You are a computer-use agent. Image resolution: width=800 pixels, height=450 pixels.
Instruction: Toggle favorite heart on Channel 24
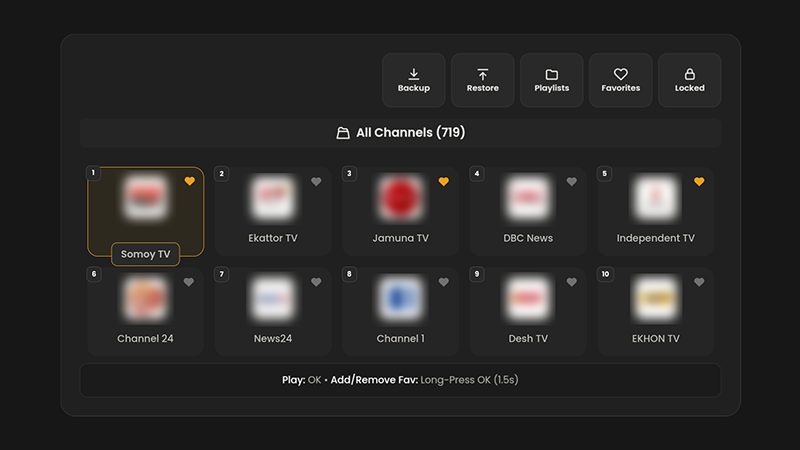tap(189, 282)
